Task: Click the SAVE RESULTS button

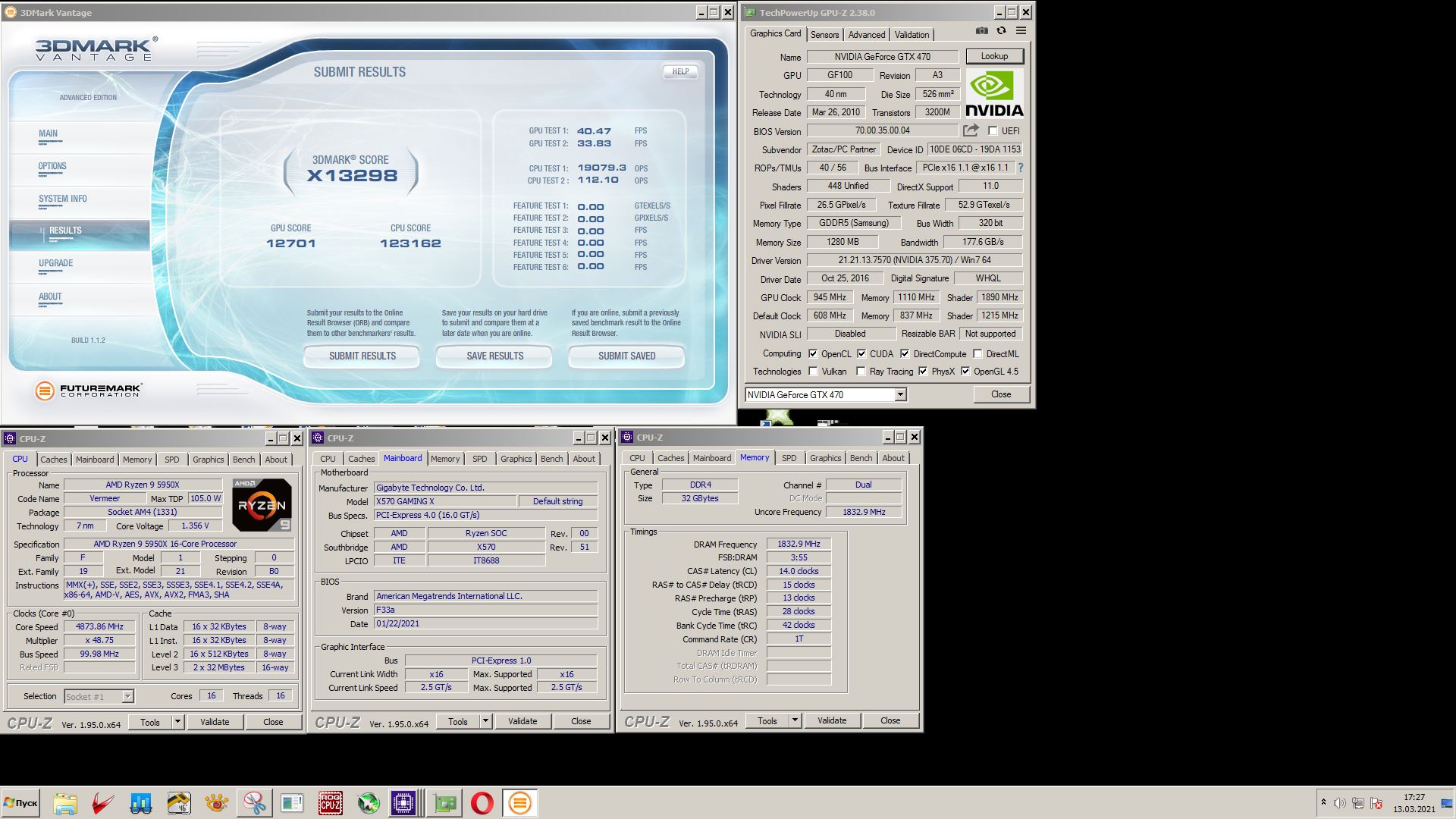Action: (x=494, y=356)
